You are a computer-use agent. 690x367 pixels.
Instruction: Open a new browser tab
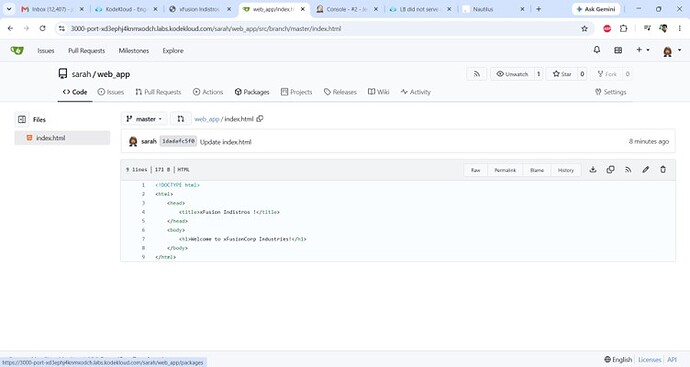(x=539, y=9)
